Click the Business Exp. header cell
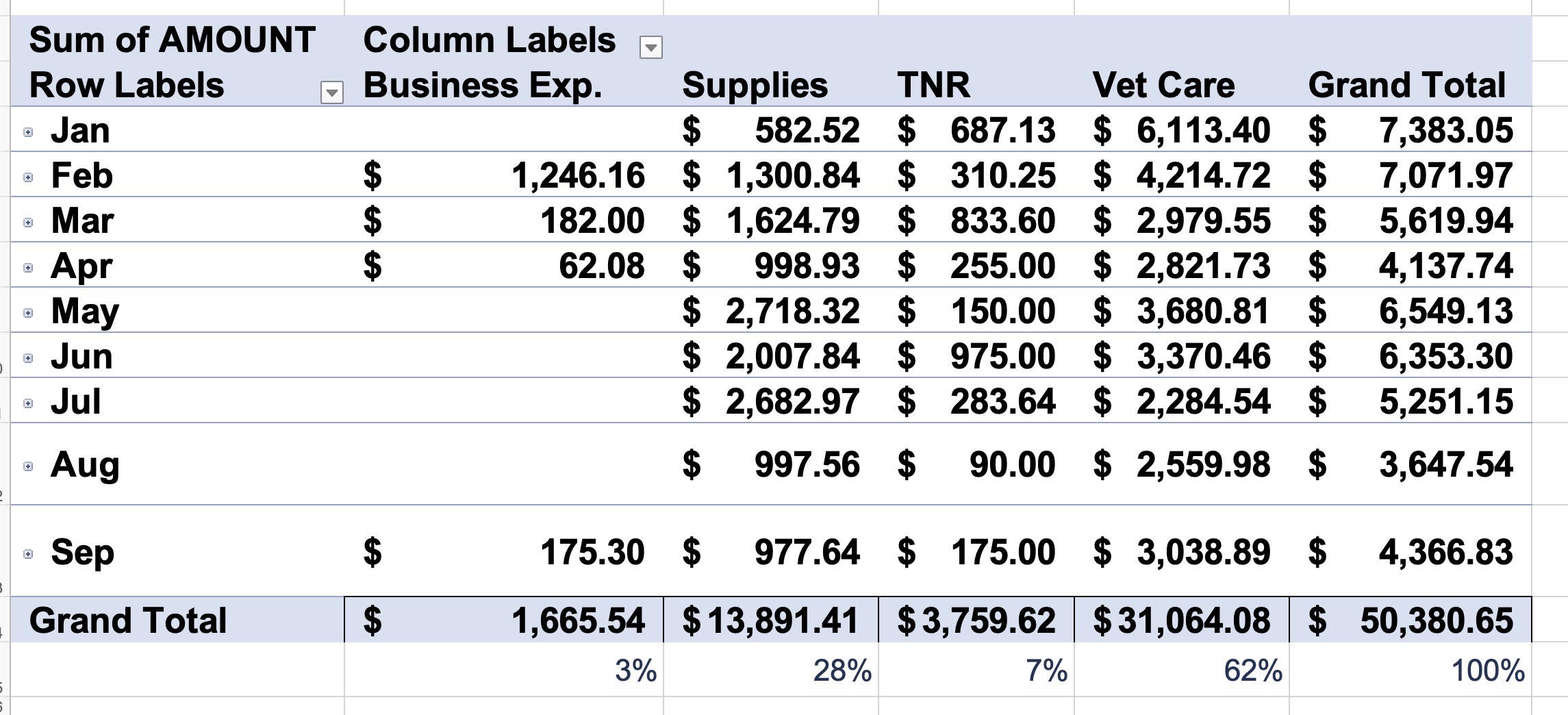 coord(483,86)
